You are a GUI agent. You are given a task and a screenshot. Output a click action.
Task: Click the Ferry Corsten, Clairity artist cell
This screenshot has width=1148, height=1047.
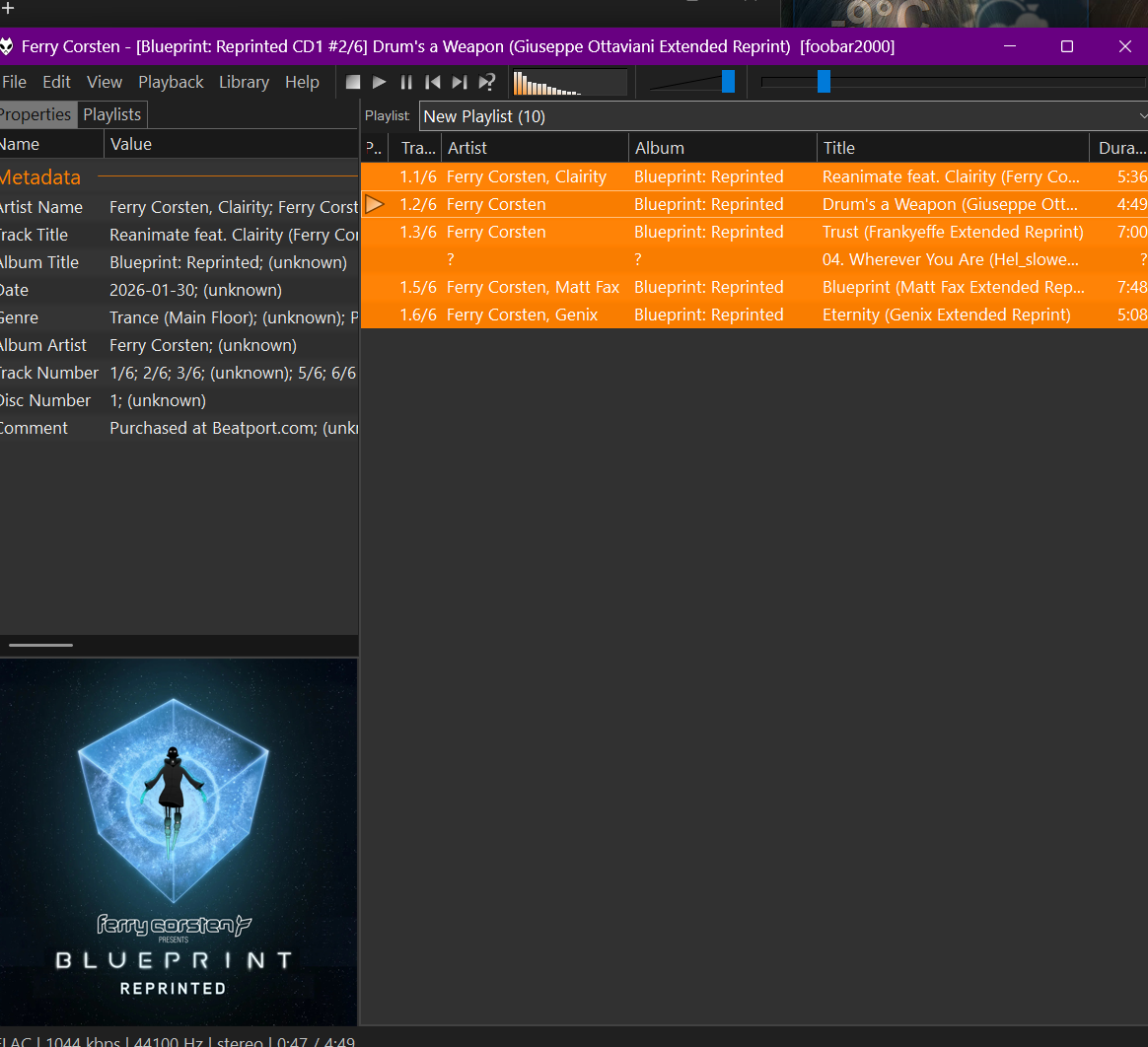[x=527, y=176]
